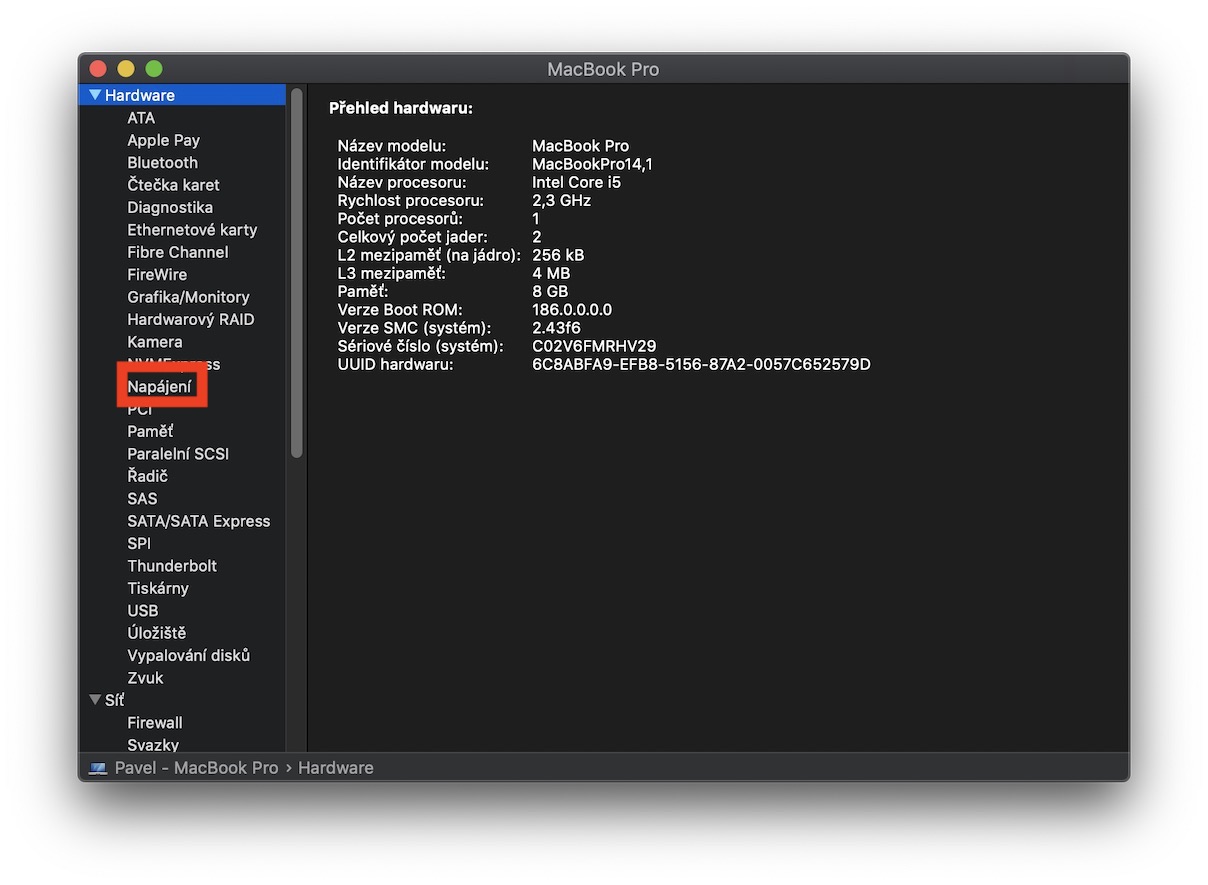1208x885 pixels.
Task: Select the Síť category heading
Action: 115,700
